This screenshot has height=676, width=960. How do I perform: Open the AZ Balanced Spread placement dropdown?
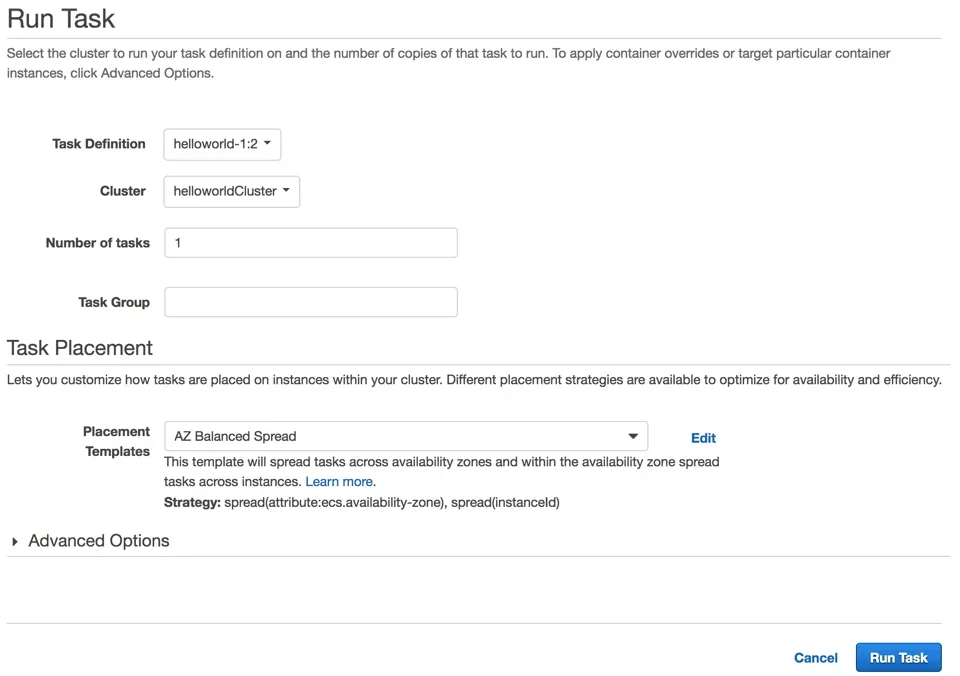tap(405, 436)
